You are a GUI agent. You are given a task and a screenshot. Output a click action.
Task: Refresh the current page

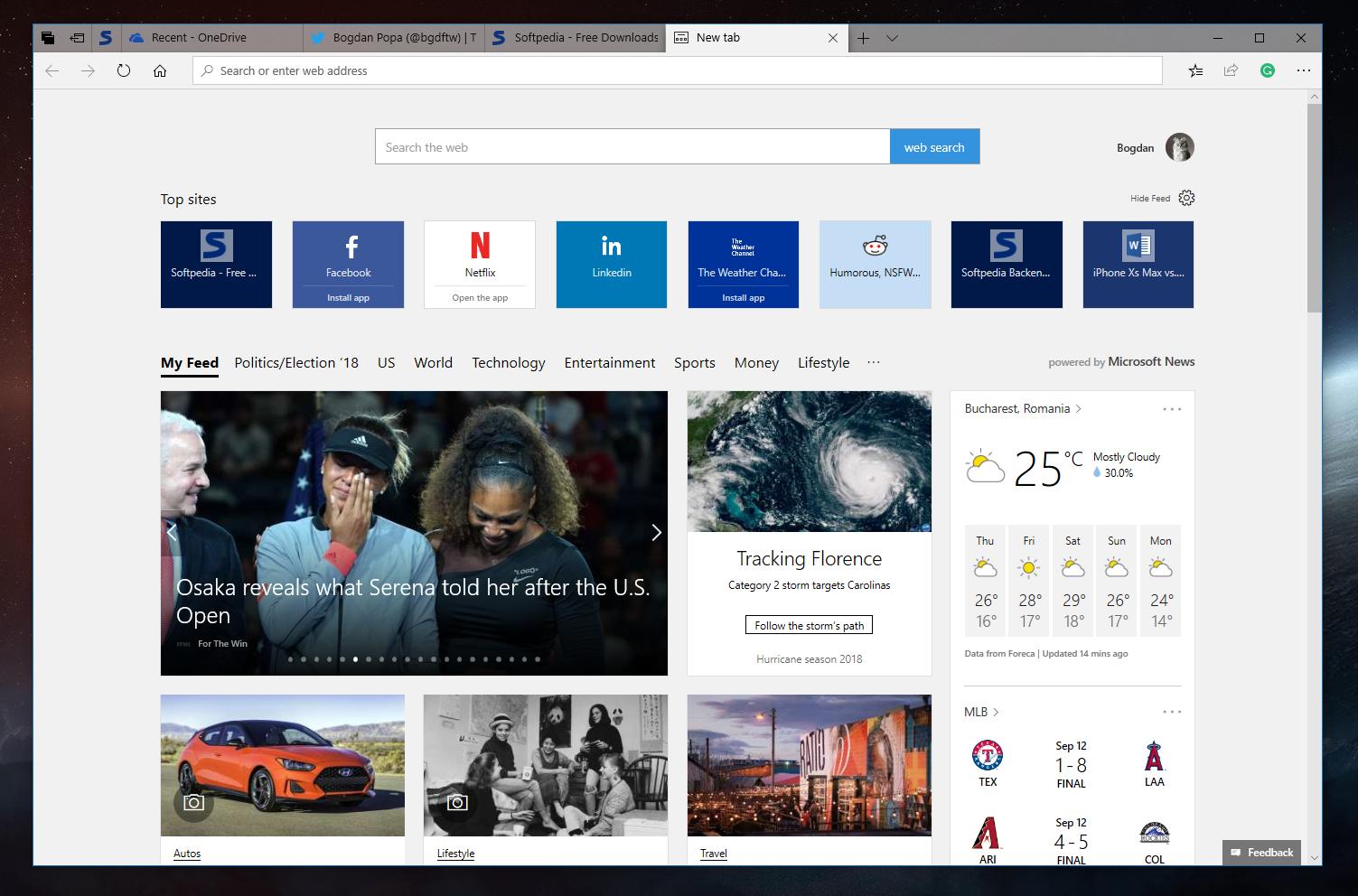tap(124, 70)
